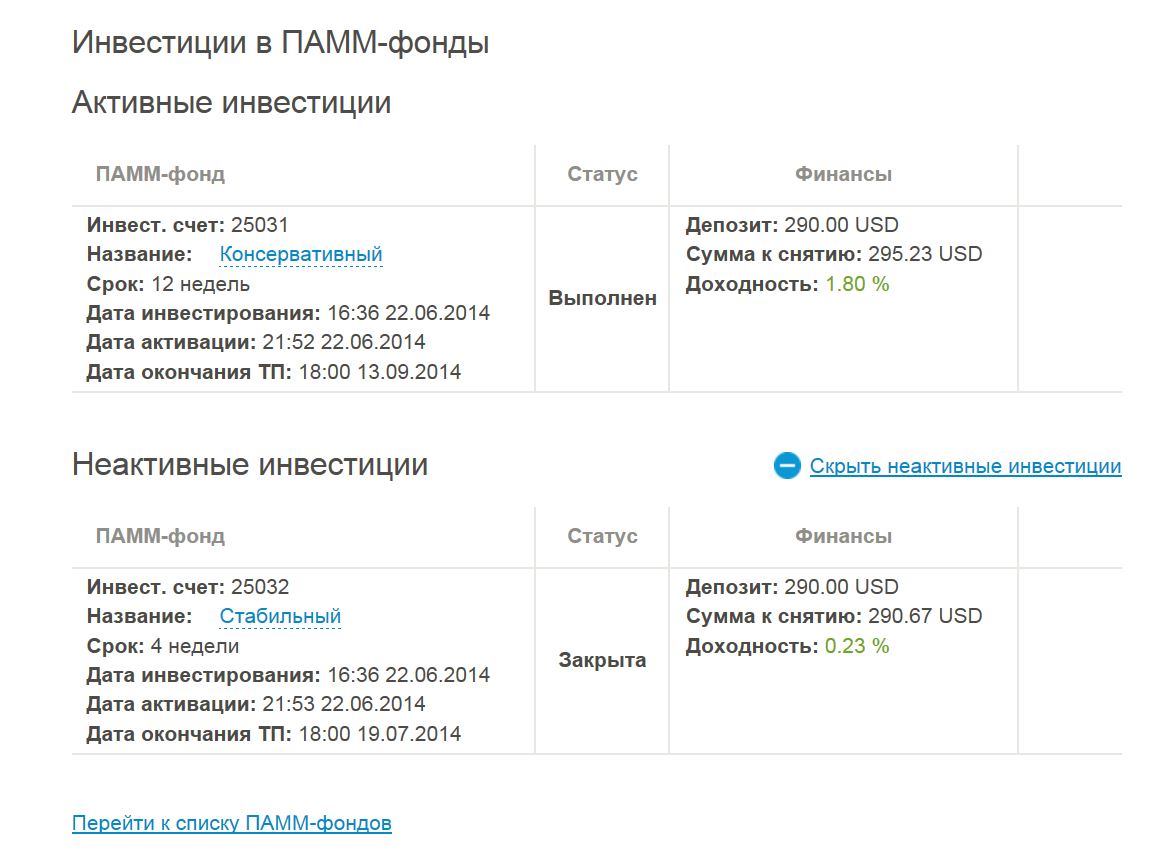Viewport: 1149px width, 860px height.
Task: Click the investment account number 25031
Action: click(x=260, y=225)
